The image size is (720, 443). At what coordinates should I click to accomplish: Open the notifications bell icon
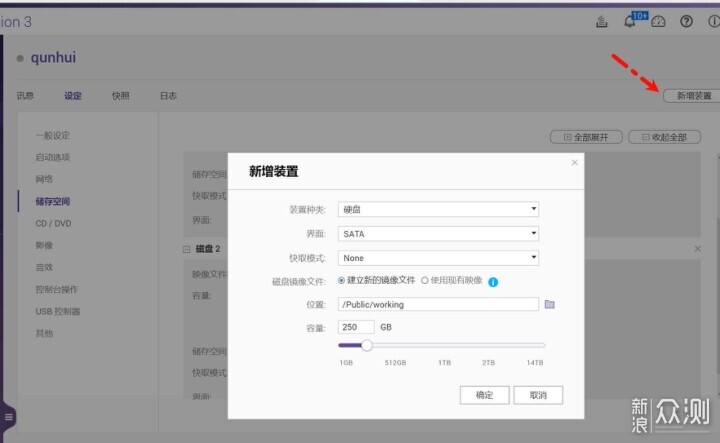pos(630,21)
